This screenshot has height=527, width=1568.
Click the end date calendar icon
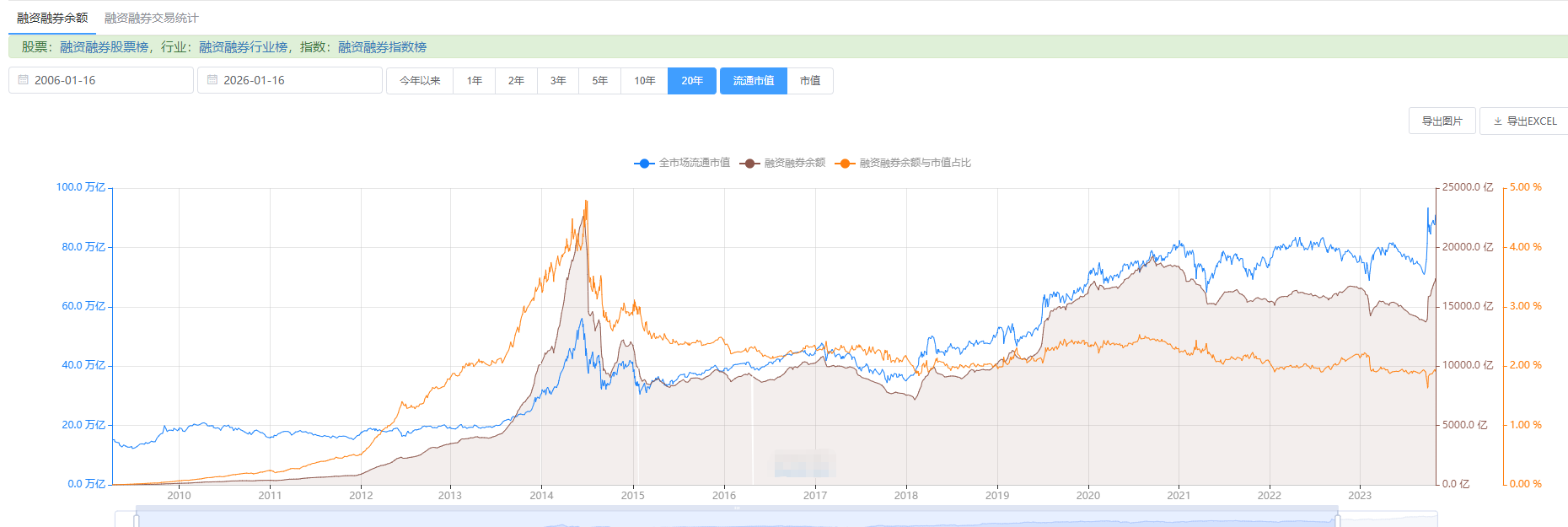click(212, 80)
